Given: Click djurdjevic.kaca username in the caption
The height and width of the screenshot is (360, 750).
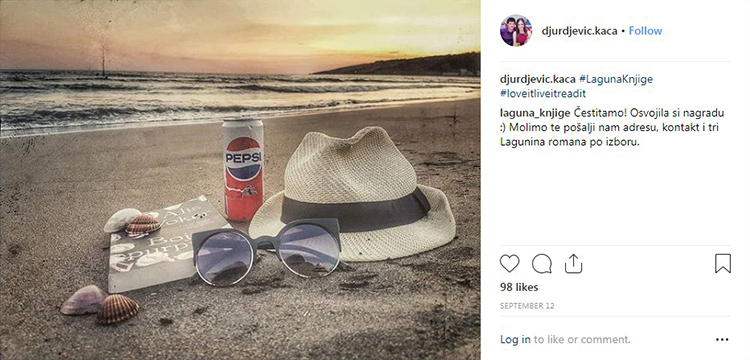Looking at the screenshot, I should (x=538, y=79).
